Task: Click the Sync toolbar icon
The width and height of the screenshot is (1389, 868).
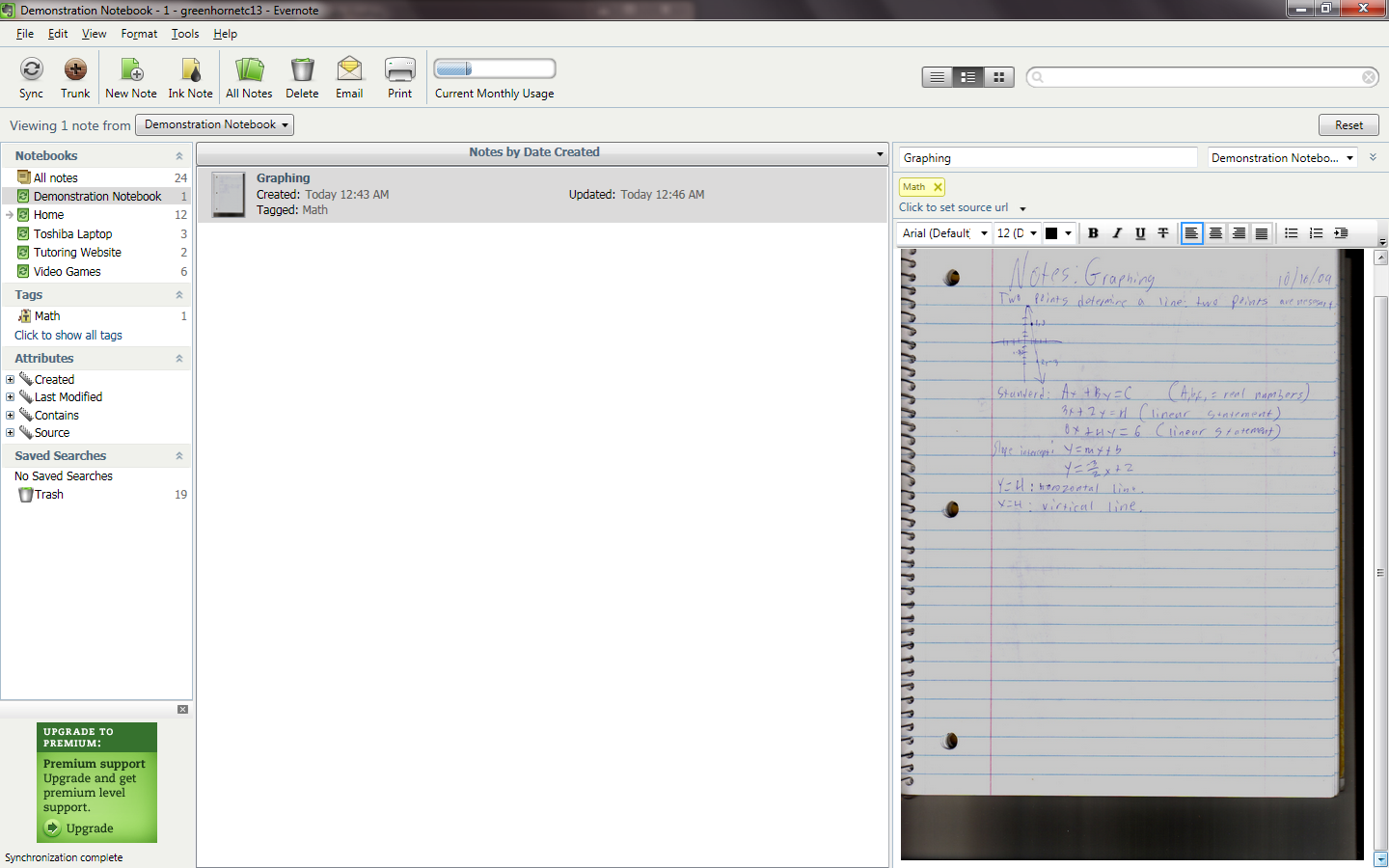Action: (31, 77)
